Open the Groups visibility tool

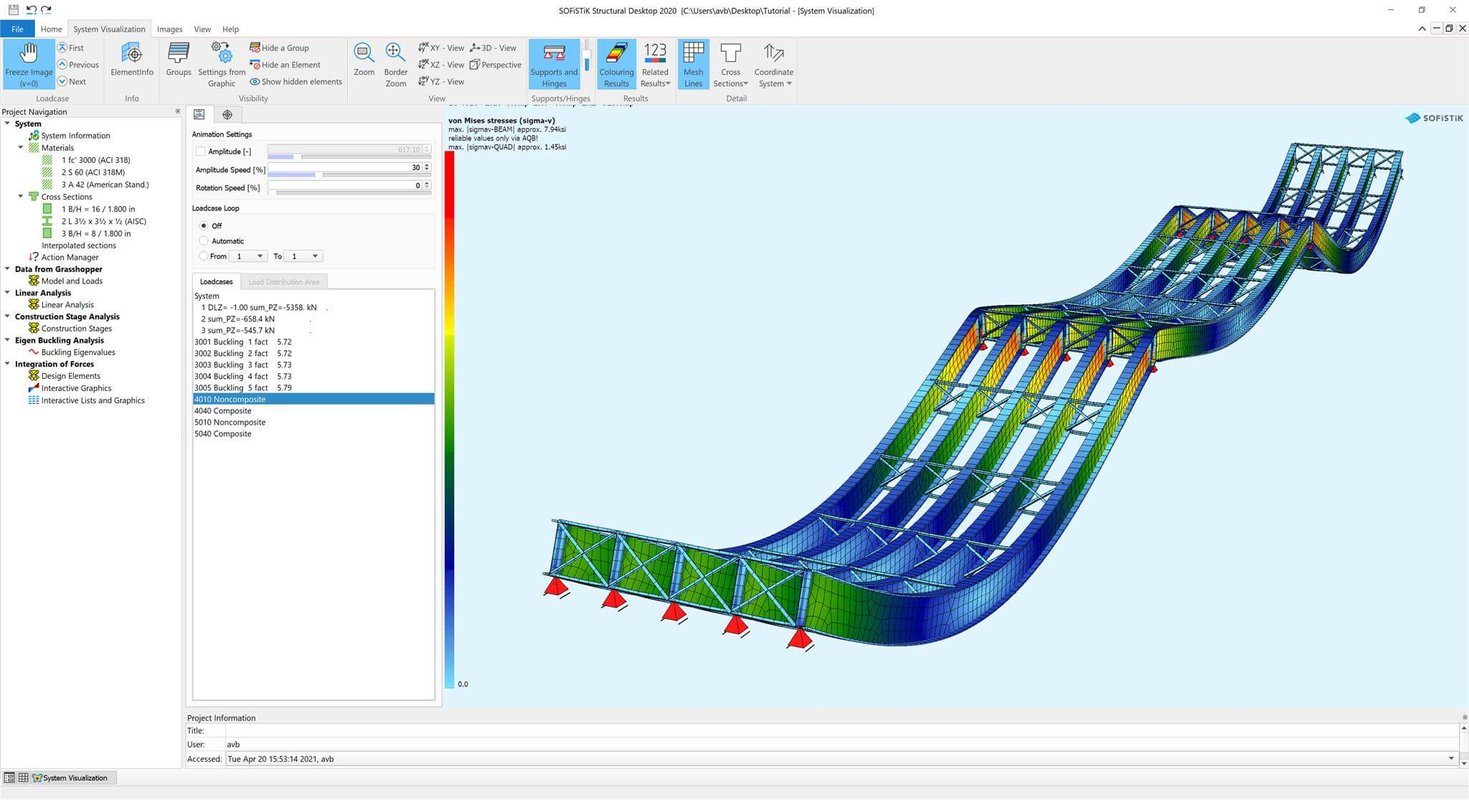178,60
